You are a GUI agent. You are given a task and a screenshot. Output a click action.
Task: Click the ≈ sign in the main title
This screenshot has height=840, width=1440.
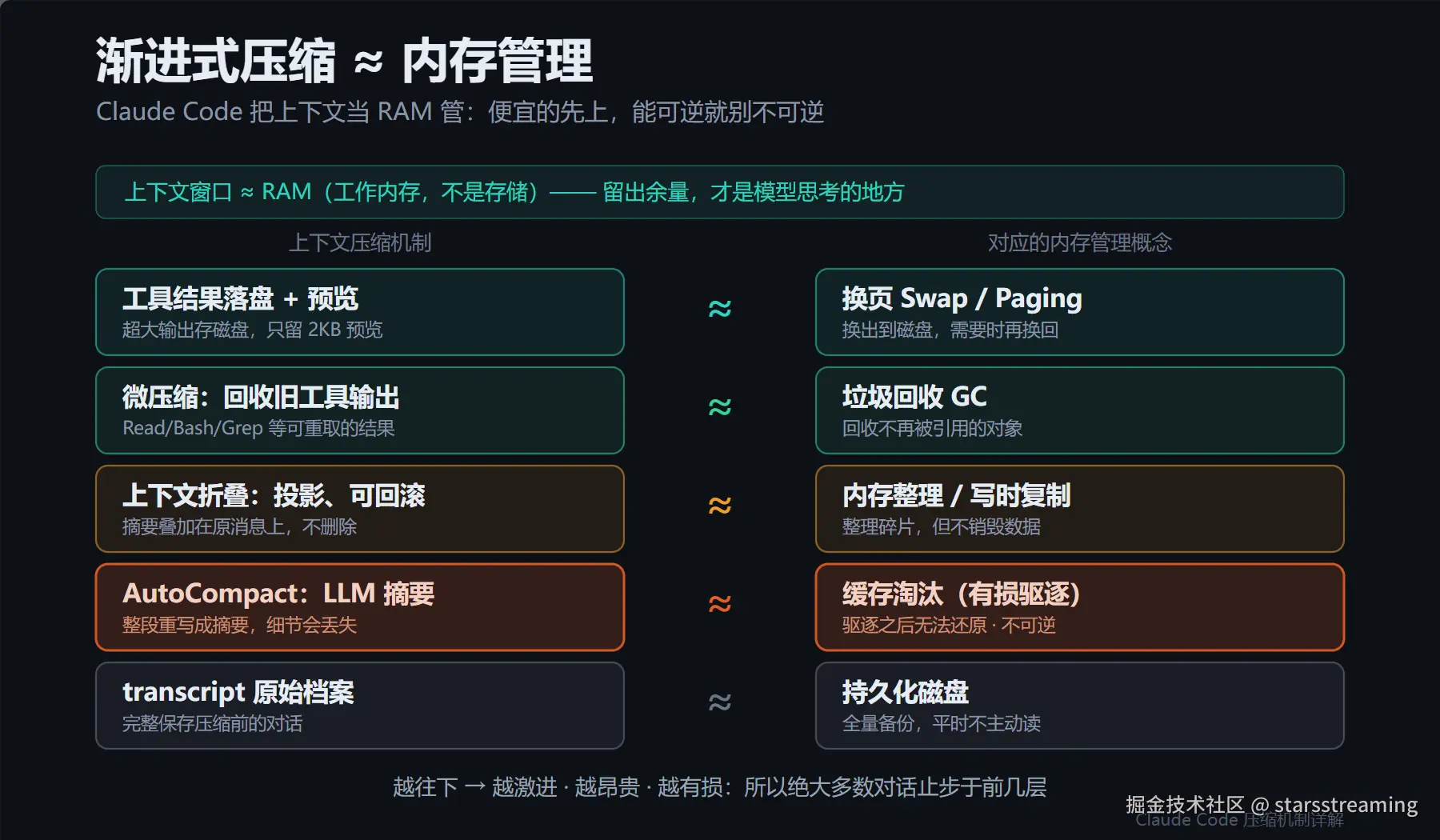[368, 62]
